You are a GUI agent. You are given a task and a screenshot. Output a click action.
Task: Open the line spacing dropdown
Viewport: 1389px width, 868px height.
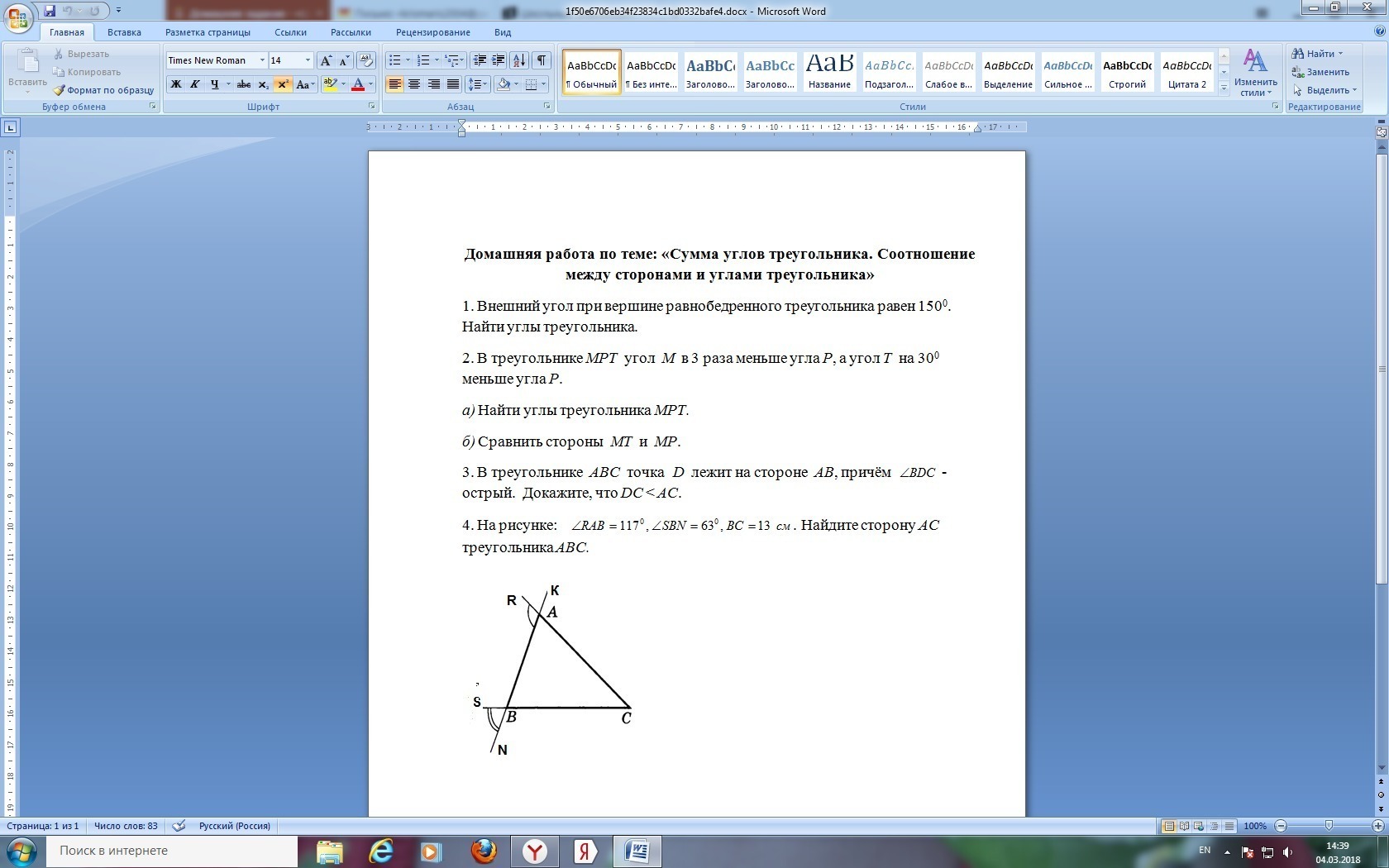[x=478, y=84]
